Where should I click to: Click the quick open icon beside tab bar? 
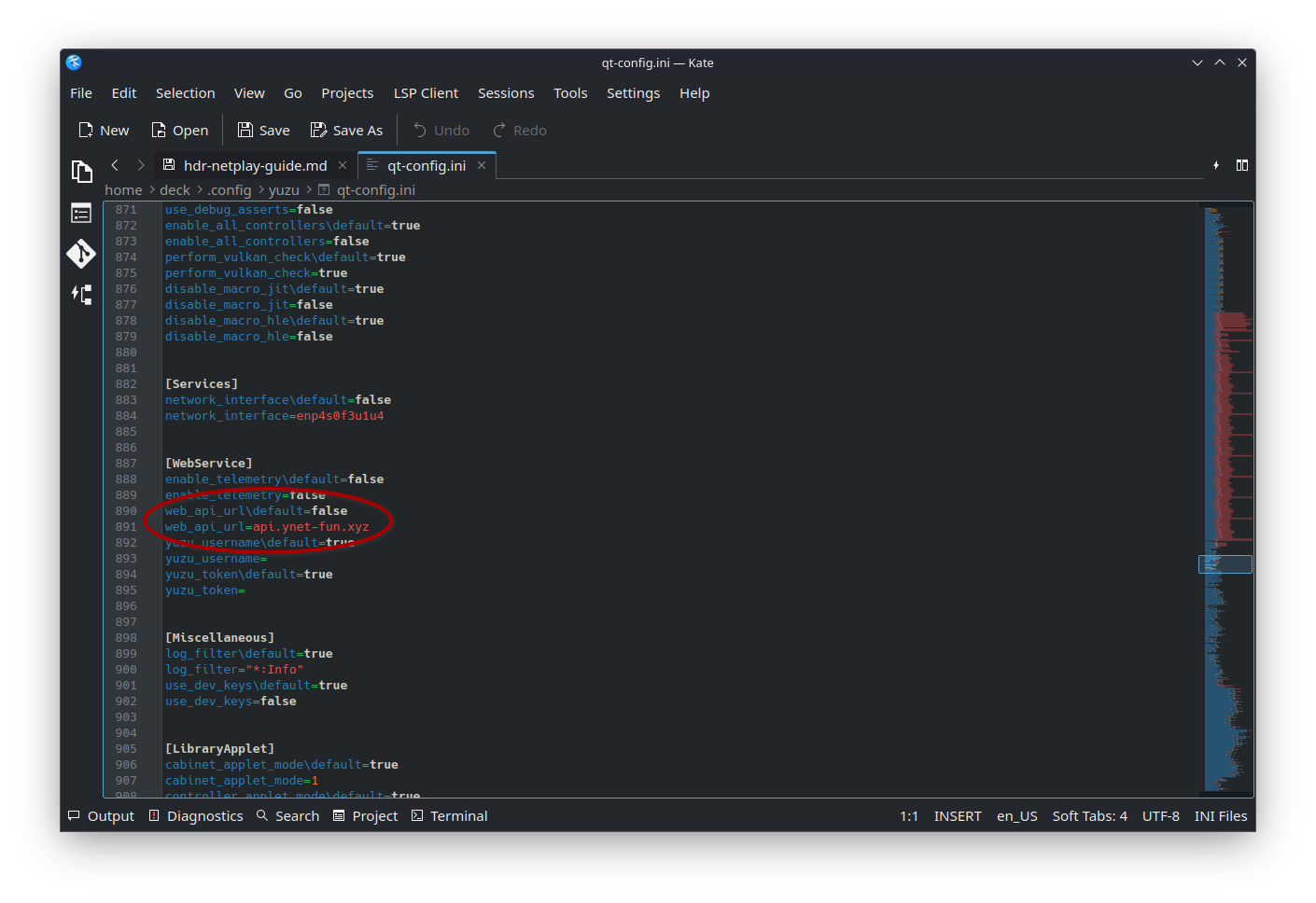tap(1216, 165)
